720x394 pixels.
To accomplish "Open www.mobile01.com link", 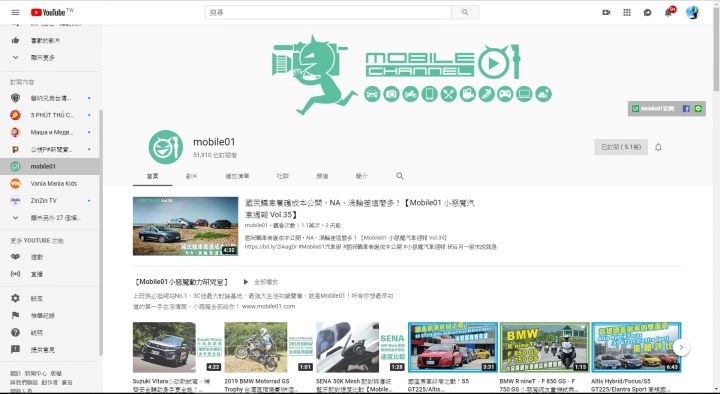I will click(x=269, y=306).
